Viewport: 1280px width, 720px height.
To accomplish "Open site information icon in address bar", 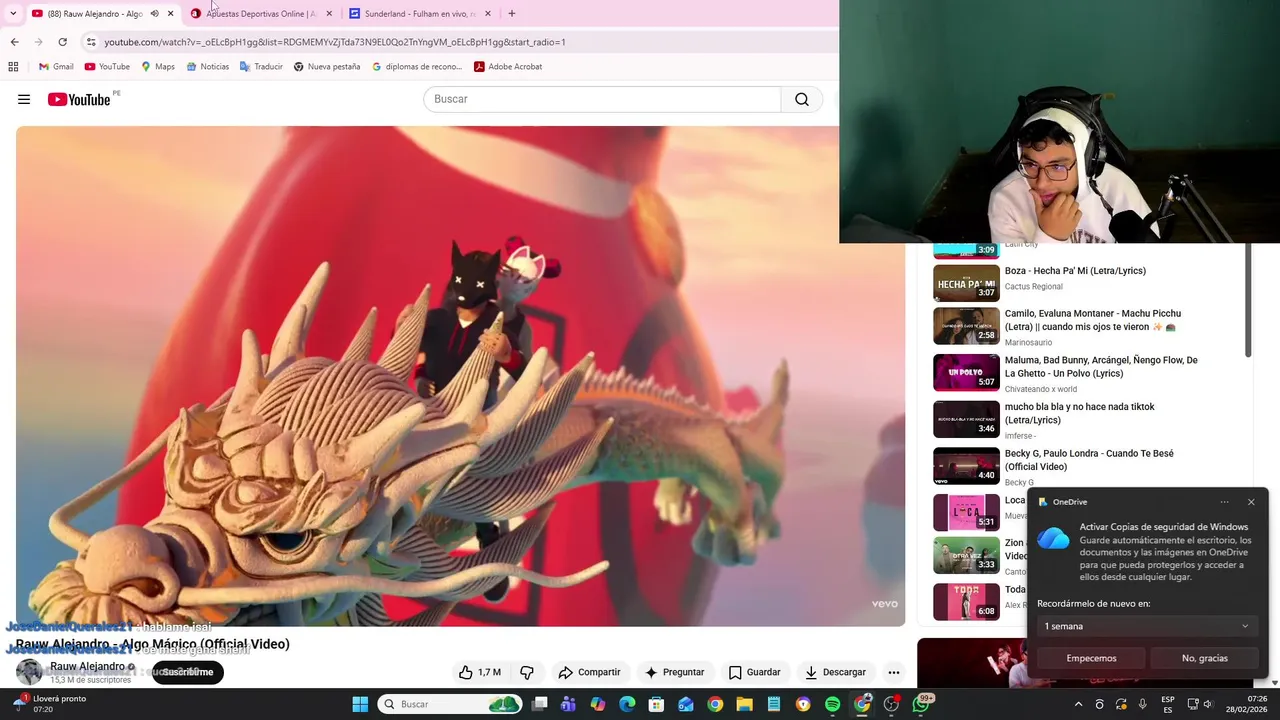I will tap(91, 42).
